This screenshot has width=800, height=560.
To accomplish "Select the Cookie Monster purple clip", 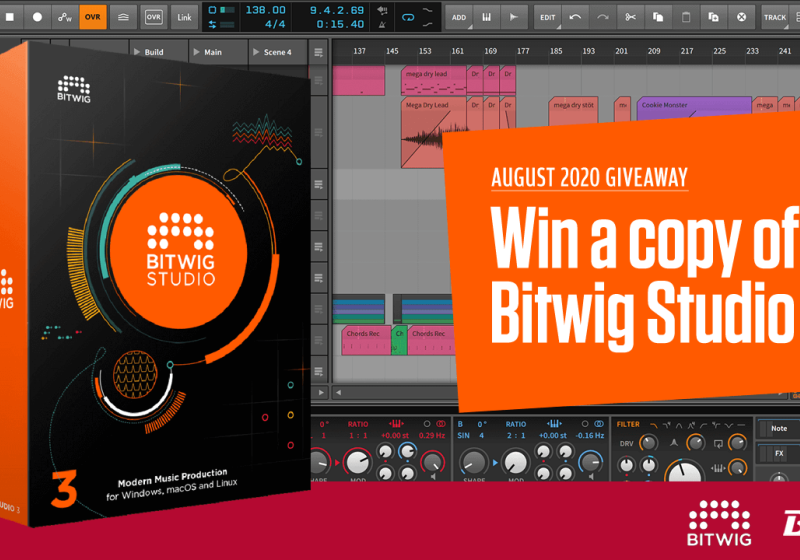I will coord(693,105).
